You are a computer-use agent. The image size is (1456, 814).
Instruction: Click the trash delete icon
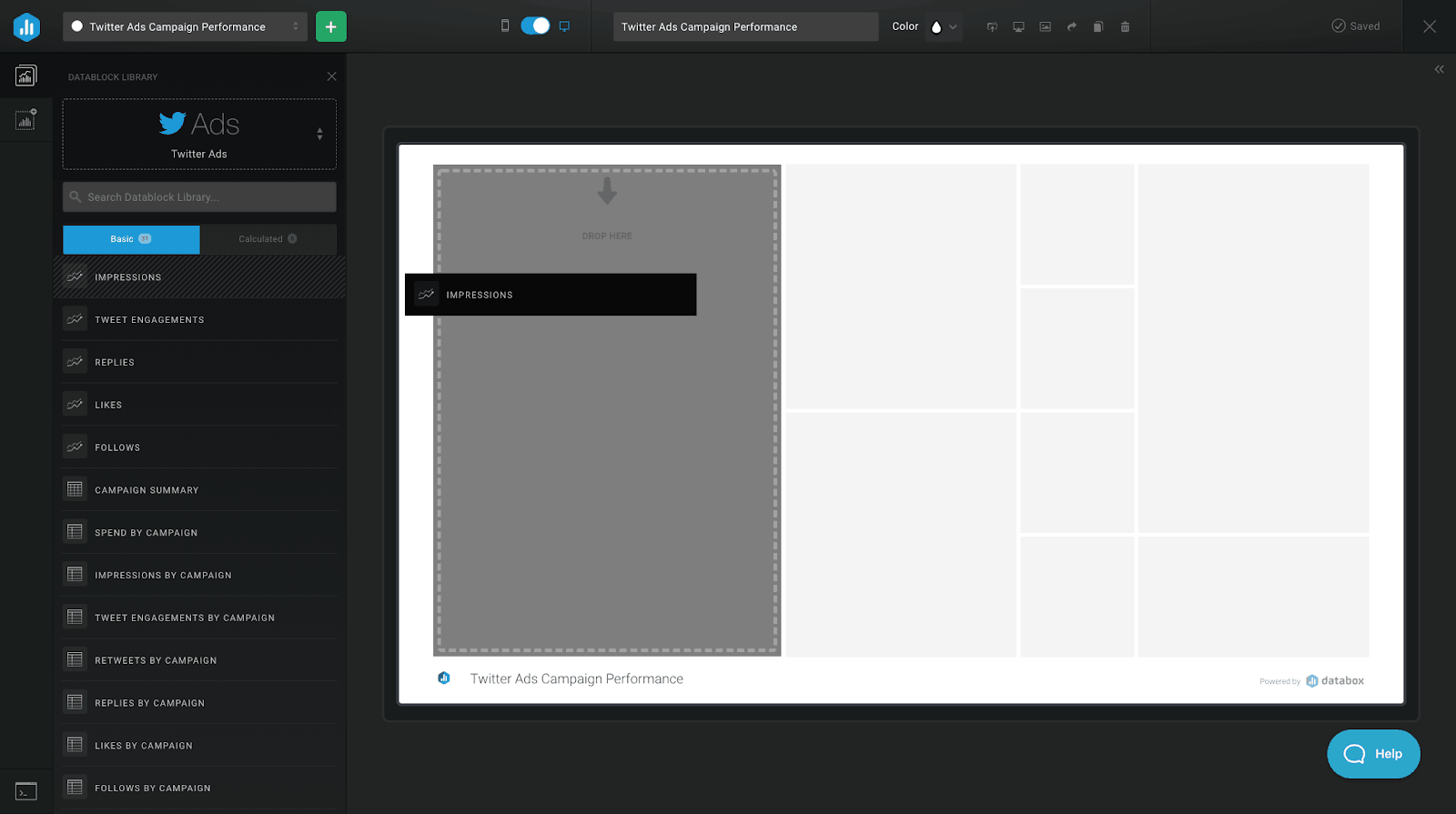pyautogui.click(x=1125, y=26)
